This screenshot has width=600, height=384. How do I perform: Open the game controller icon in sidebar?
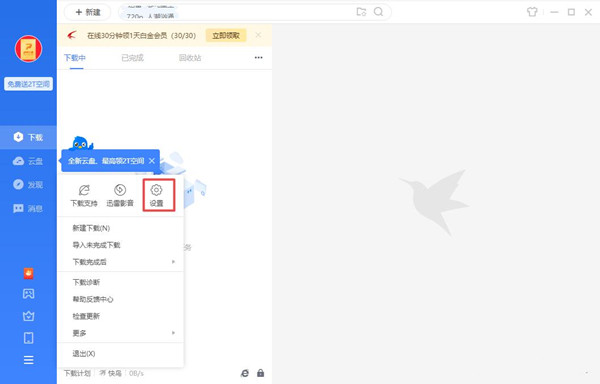click(x=28, y=294)
